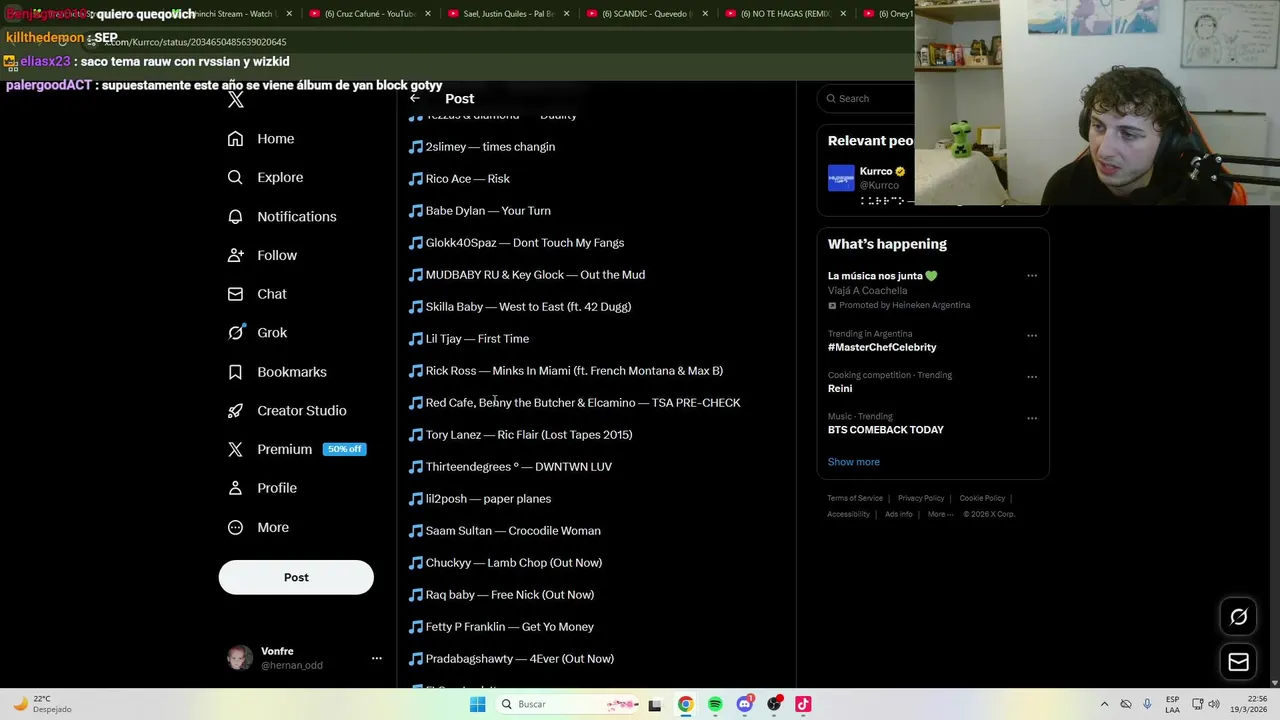Open Chrome from taskbar
This screenshot has height=720, width=1280.
pyautogui.click(x=685, y=704)
